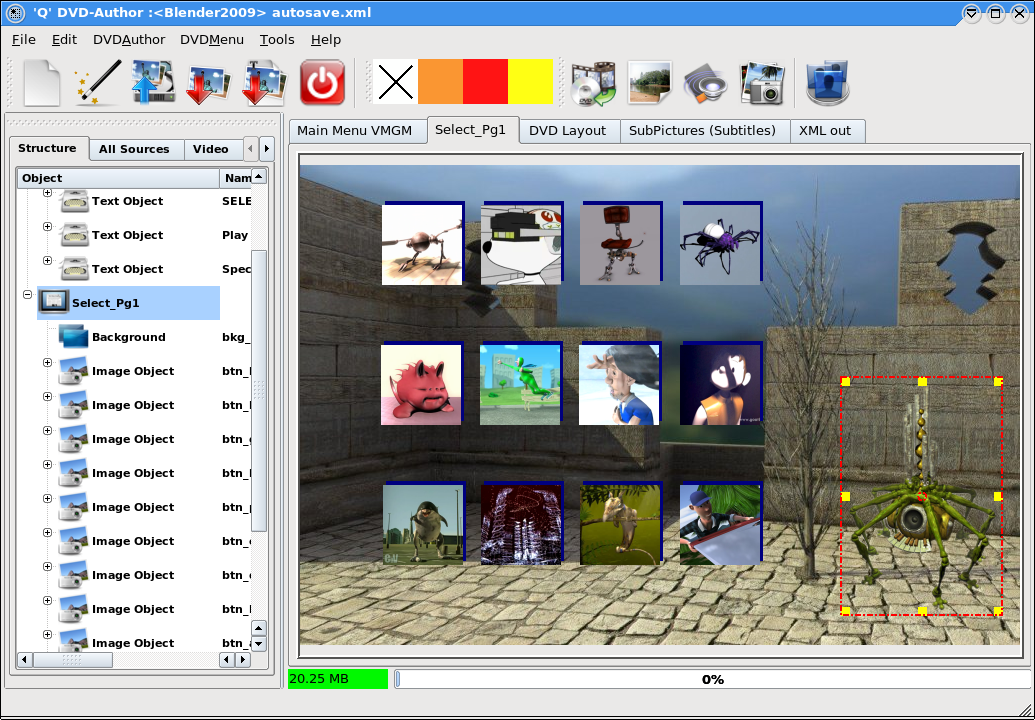The image size is (1035, 720).
Task: Select the red pig creature thumbnail
Action: pos(421,385)
